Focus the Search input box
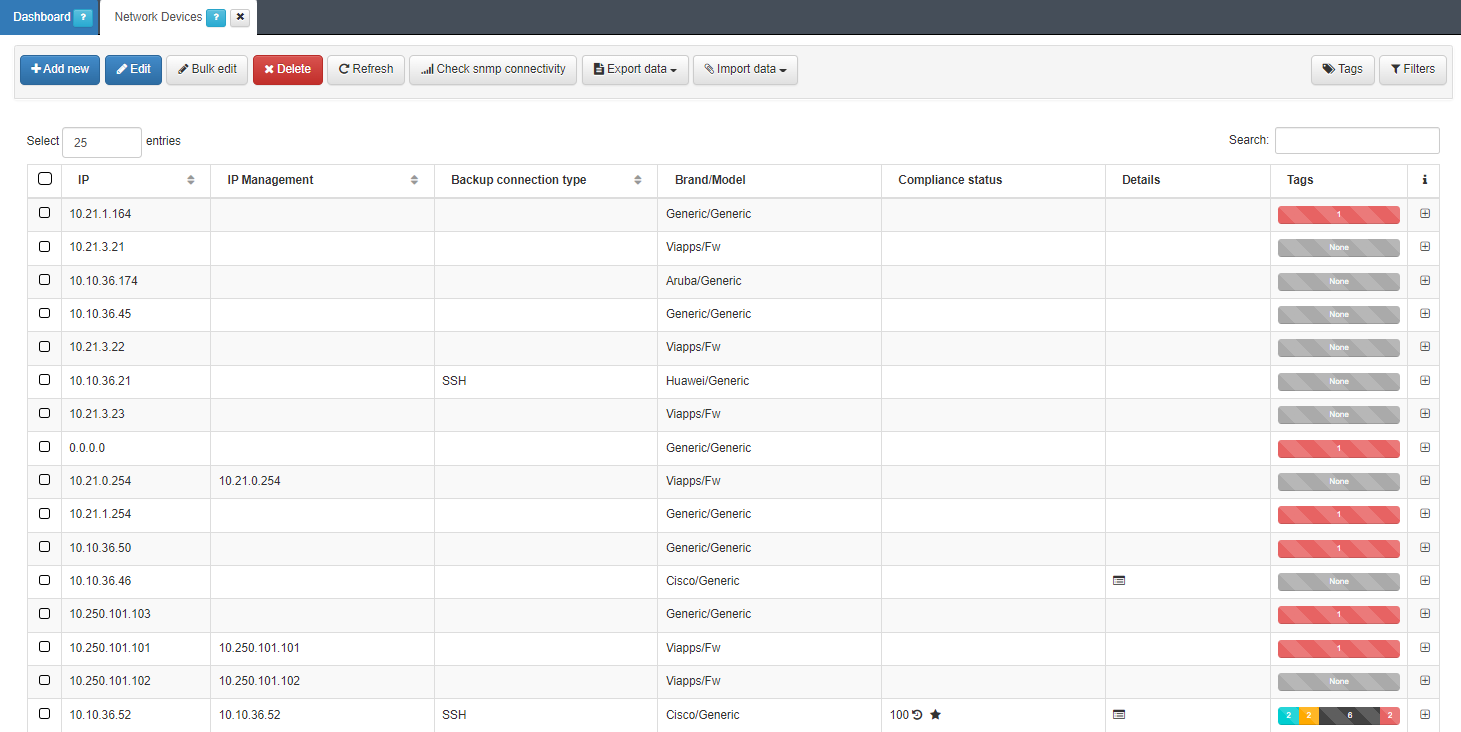The height and width of the screenshot is (732, 1461). [x=1357, y=141]
